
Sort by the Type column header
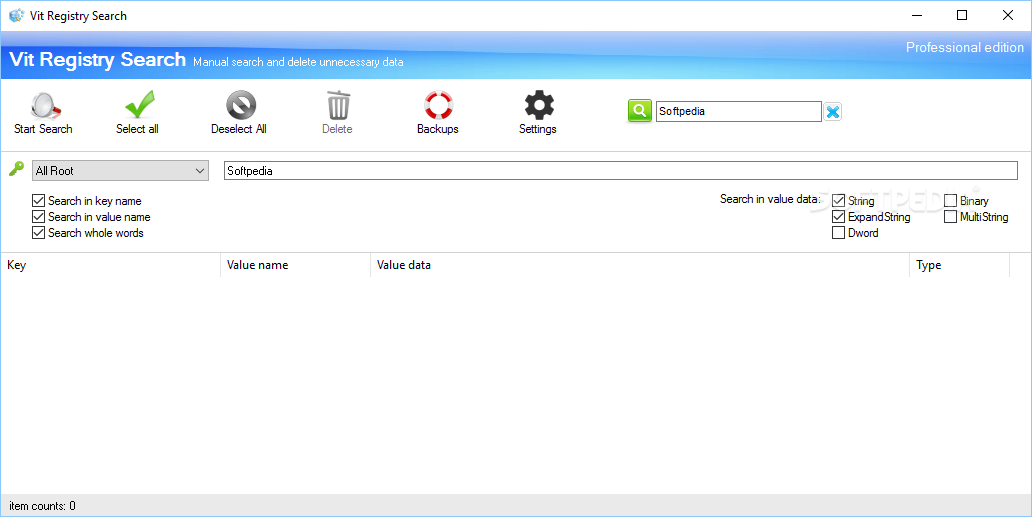point(960,265)
